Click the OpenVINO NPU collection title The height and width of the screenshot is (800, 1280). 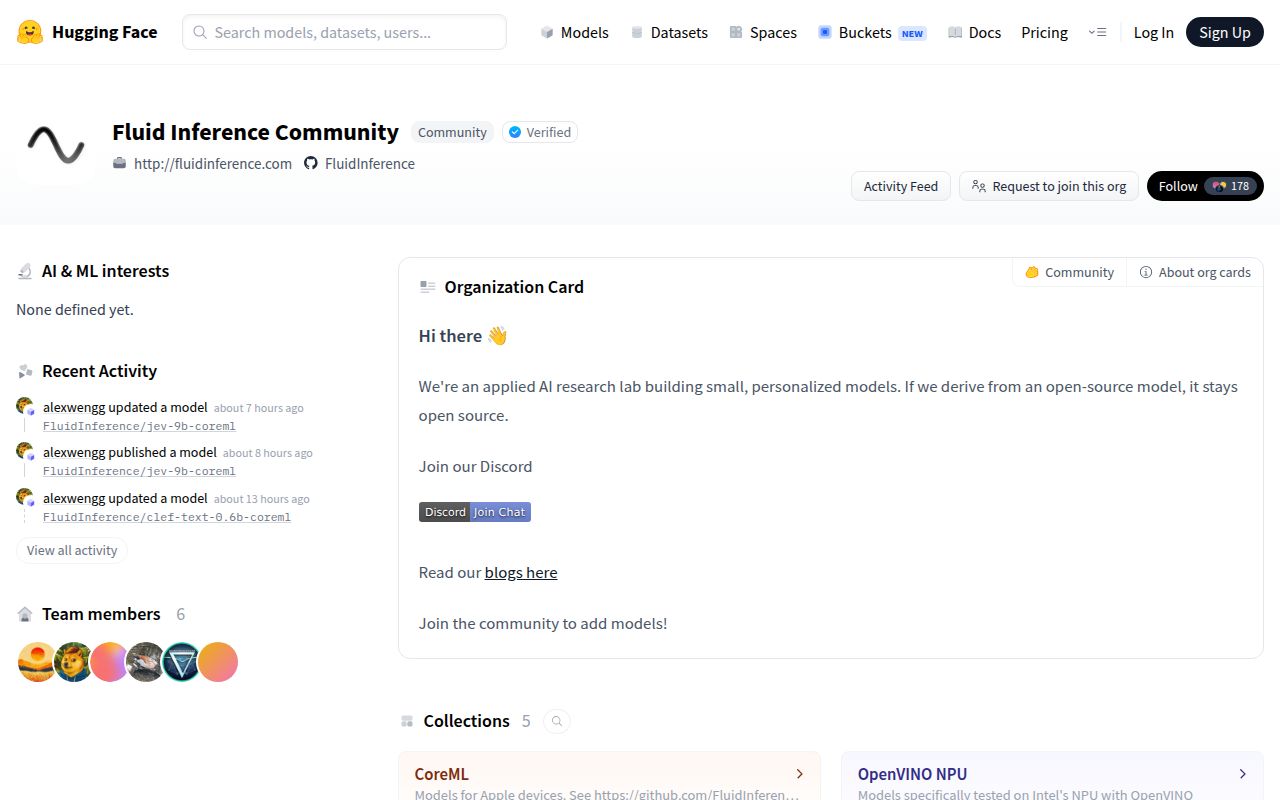[x=912, y=774]
